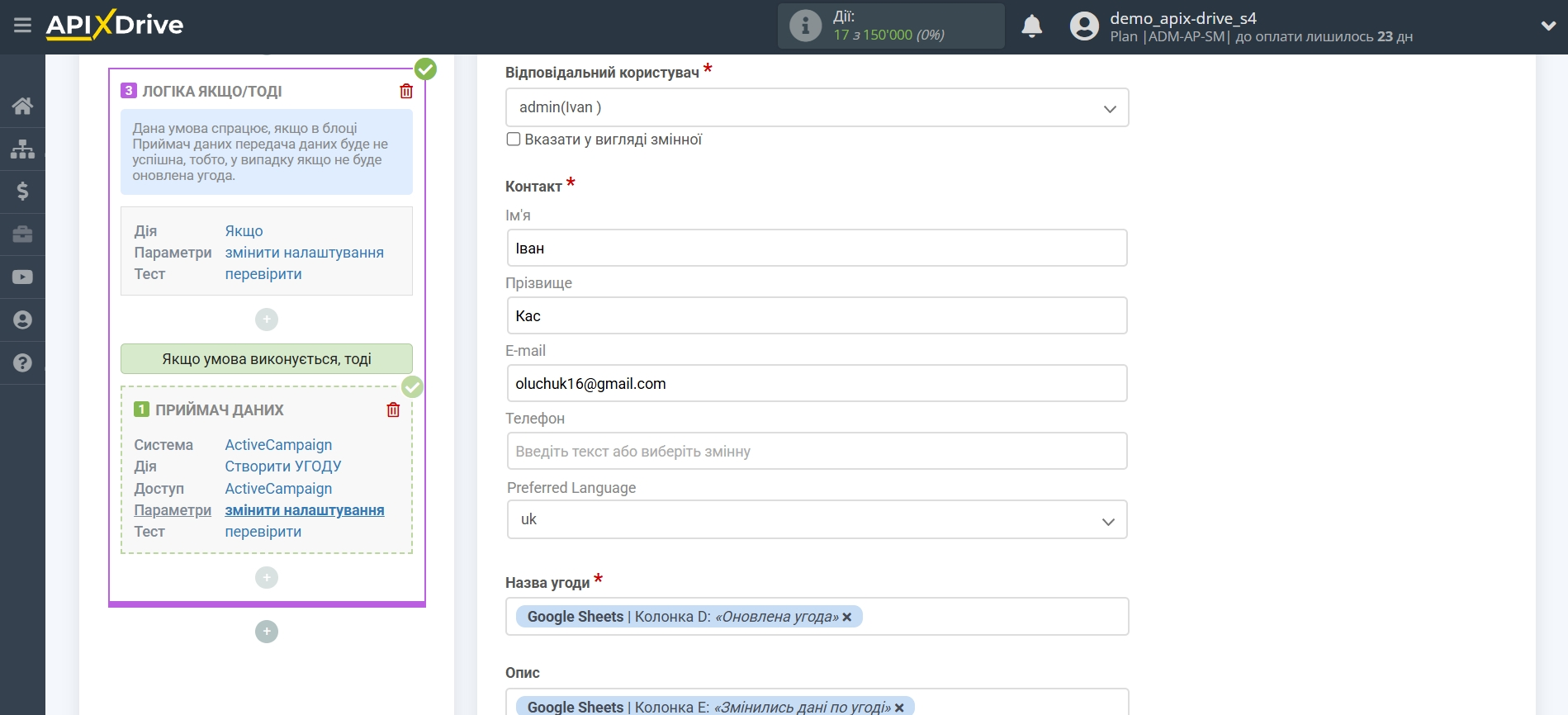Open the help question mark icon
The image size is (1568, 715).
pos(22,362)
